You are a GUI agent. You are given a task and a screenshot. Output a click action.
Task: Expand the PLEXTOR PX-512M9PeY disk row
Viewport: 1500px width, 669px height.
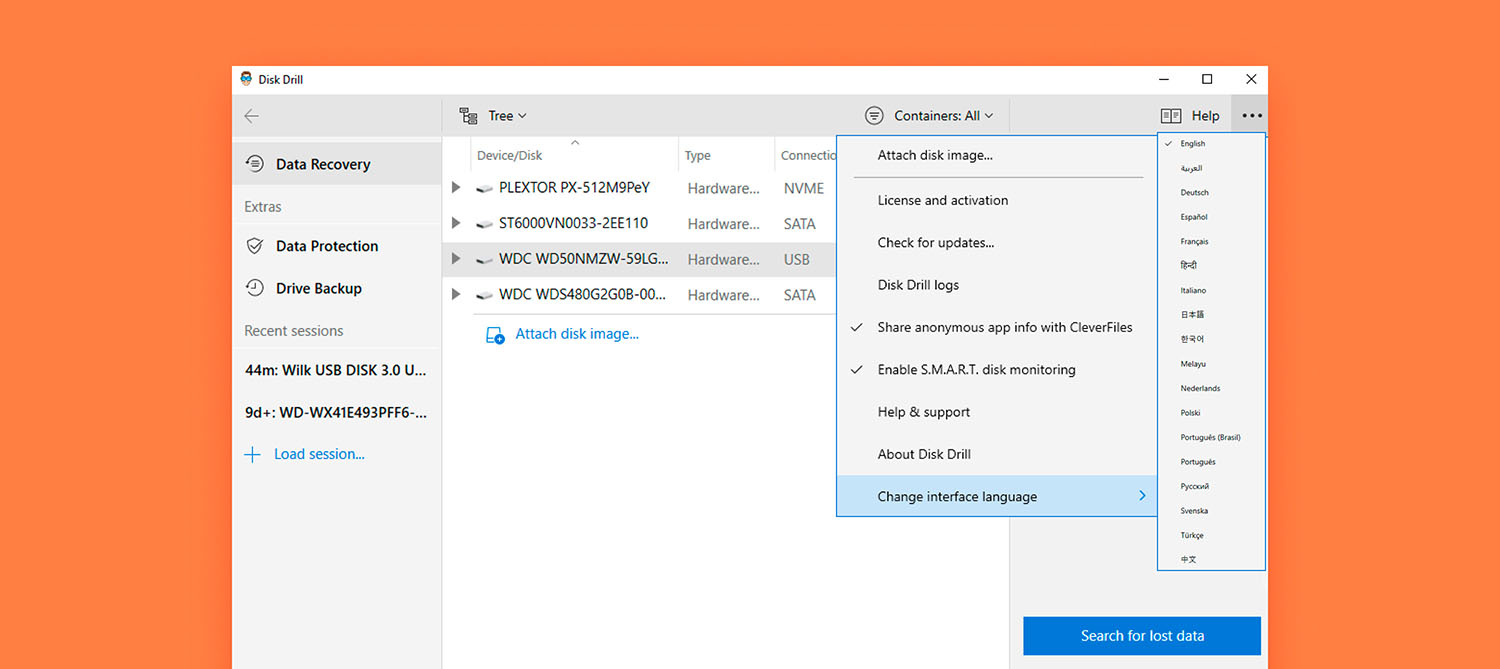click(x=456, y=188)
